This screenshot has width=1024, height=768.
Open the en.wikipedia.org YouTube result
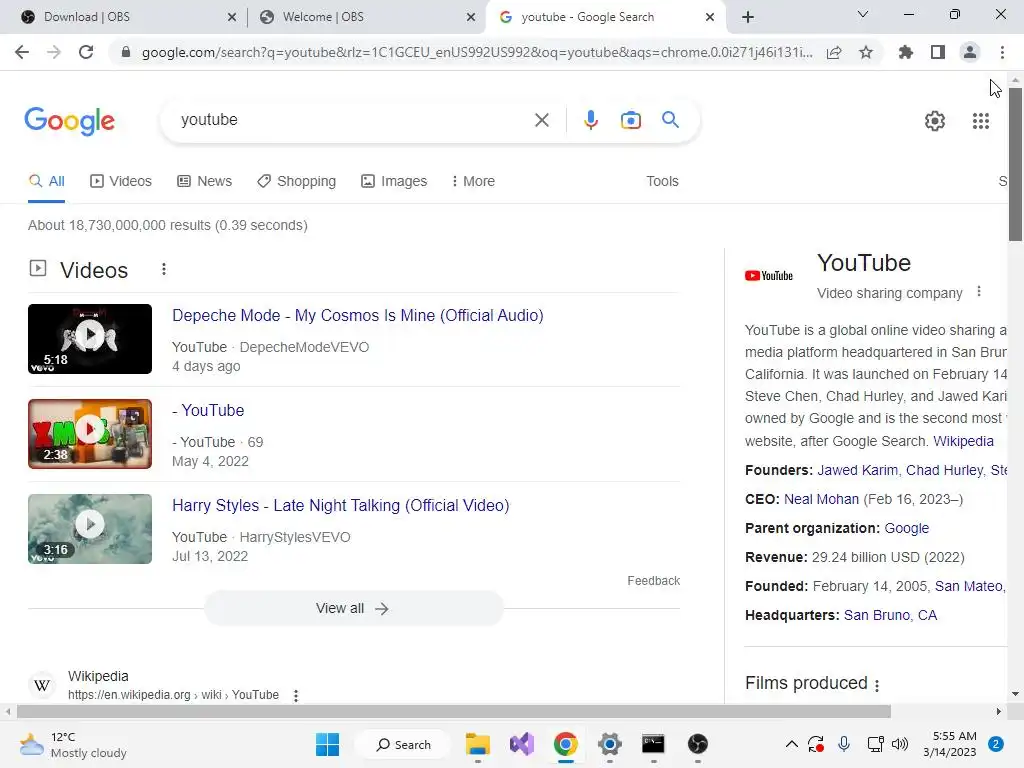pyautogui.click(x=173, y=695)
